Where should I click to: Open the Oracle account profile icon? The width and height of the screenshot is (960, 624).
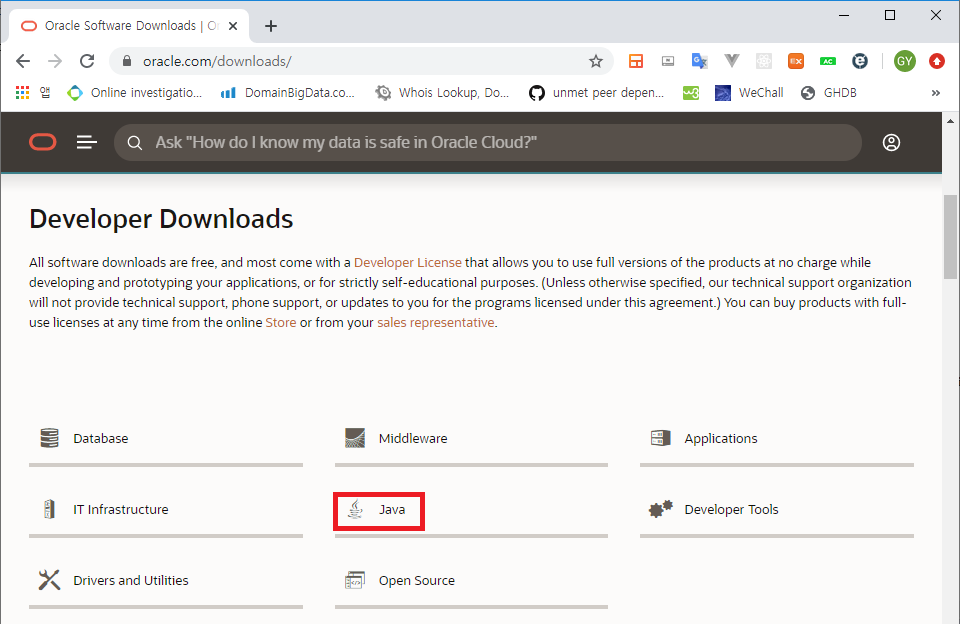[891, 143]
